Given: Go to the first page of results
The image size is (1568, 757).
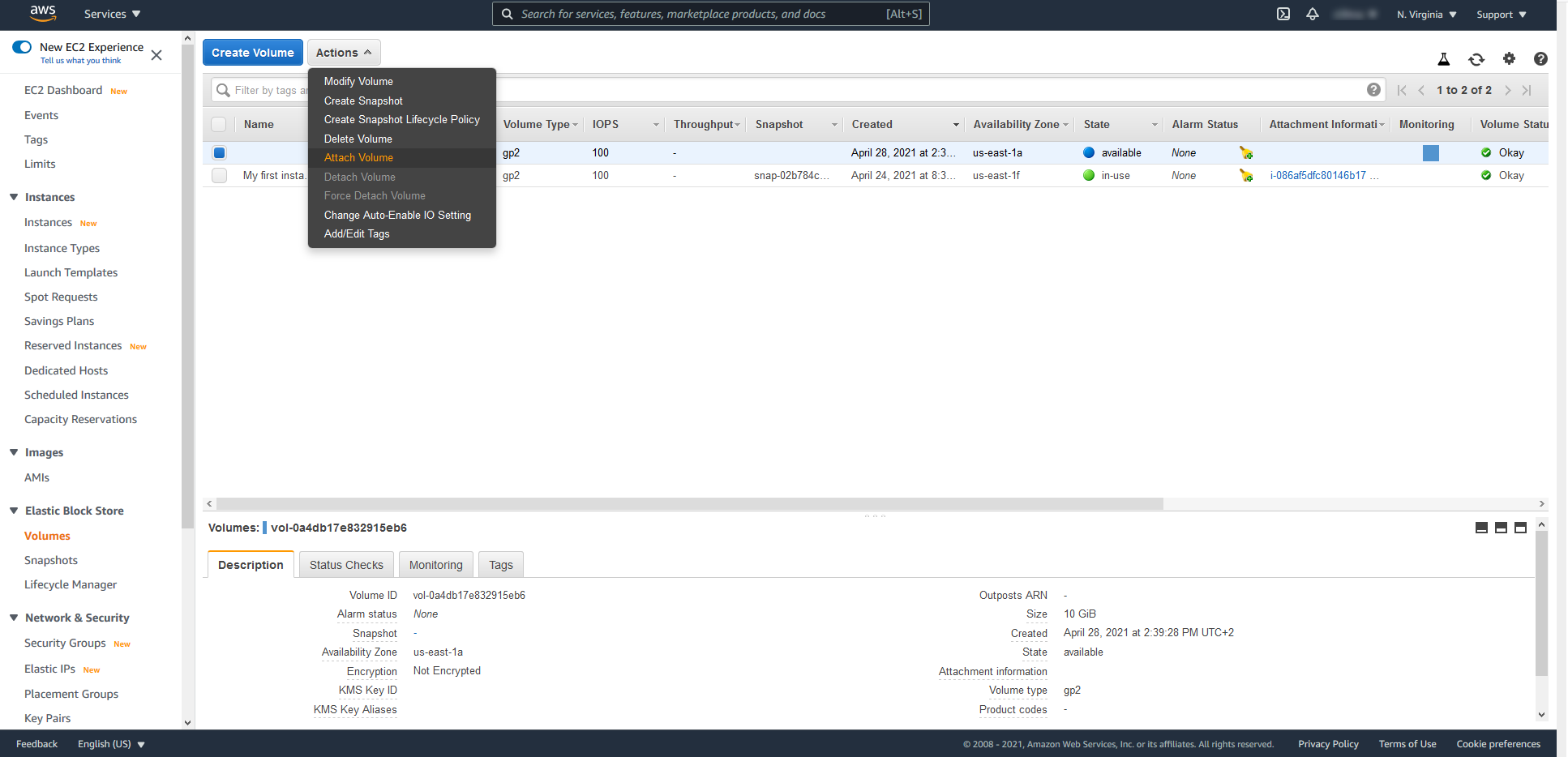Looking at the screenshot, I should tap(1402, 90).
